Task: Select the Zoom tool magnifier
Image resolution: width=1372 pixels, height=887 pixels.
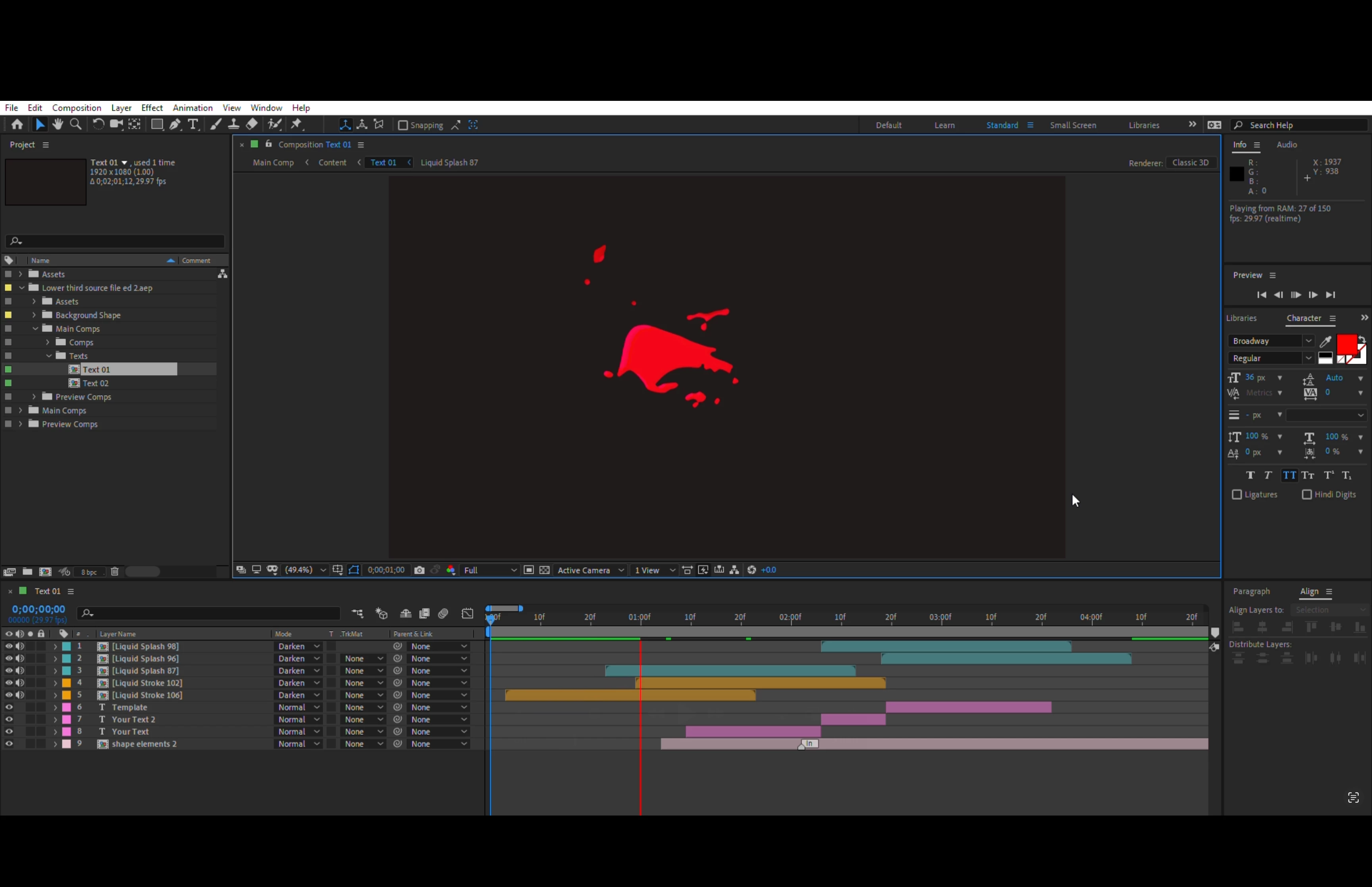Action: click(x=75, y=124)
